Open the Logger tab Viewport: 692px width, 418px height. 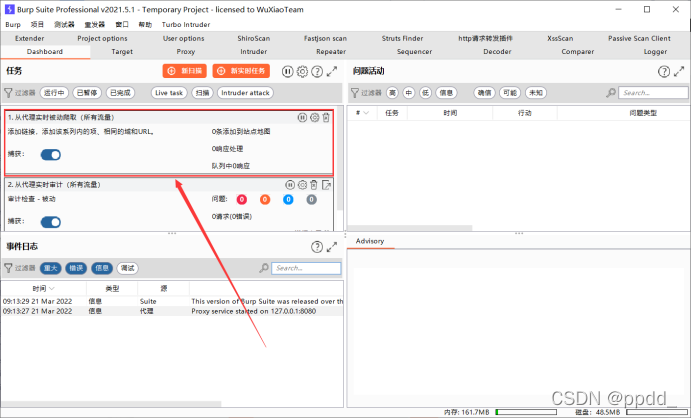[655, 52]
